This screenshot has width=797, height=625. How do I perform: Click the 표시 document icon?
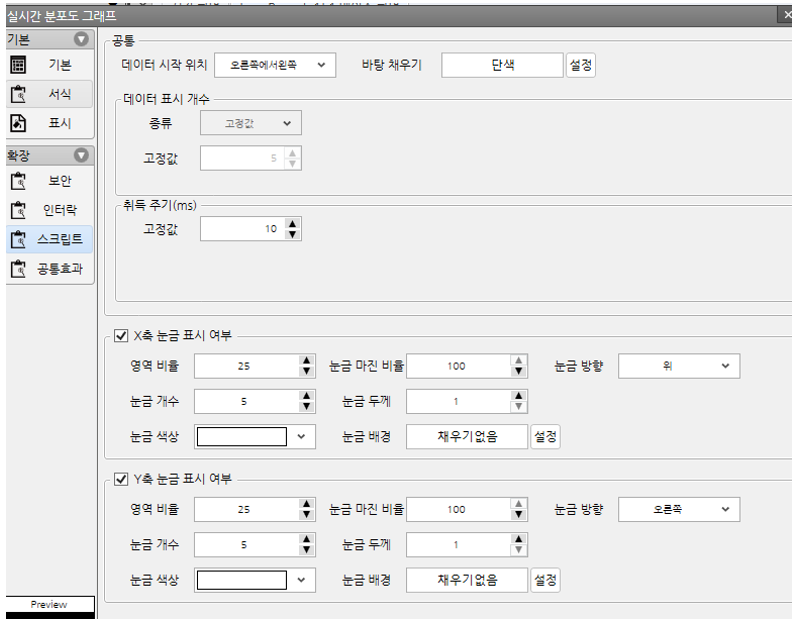18,123
